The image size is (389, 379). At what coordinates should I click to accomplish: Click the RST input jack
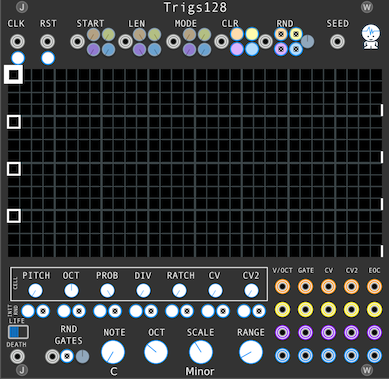pos(48,42)
